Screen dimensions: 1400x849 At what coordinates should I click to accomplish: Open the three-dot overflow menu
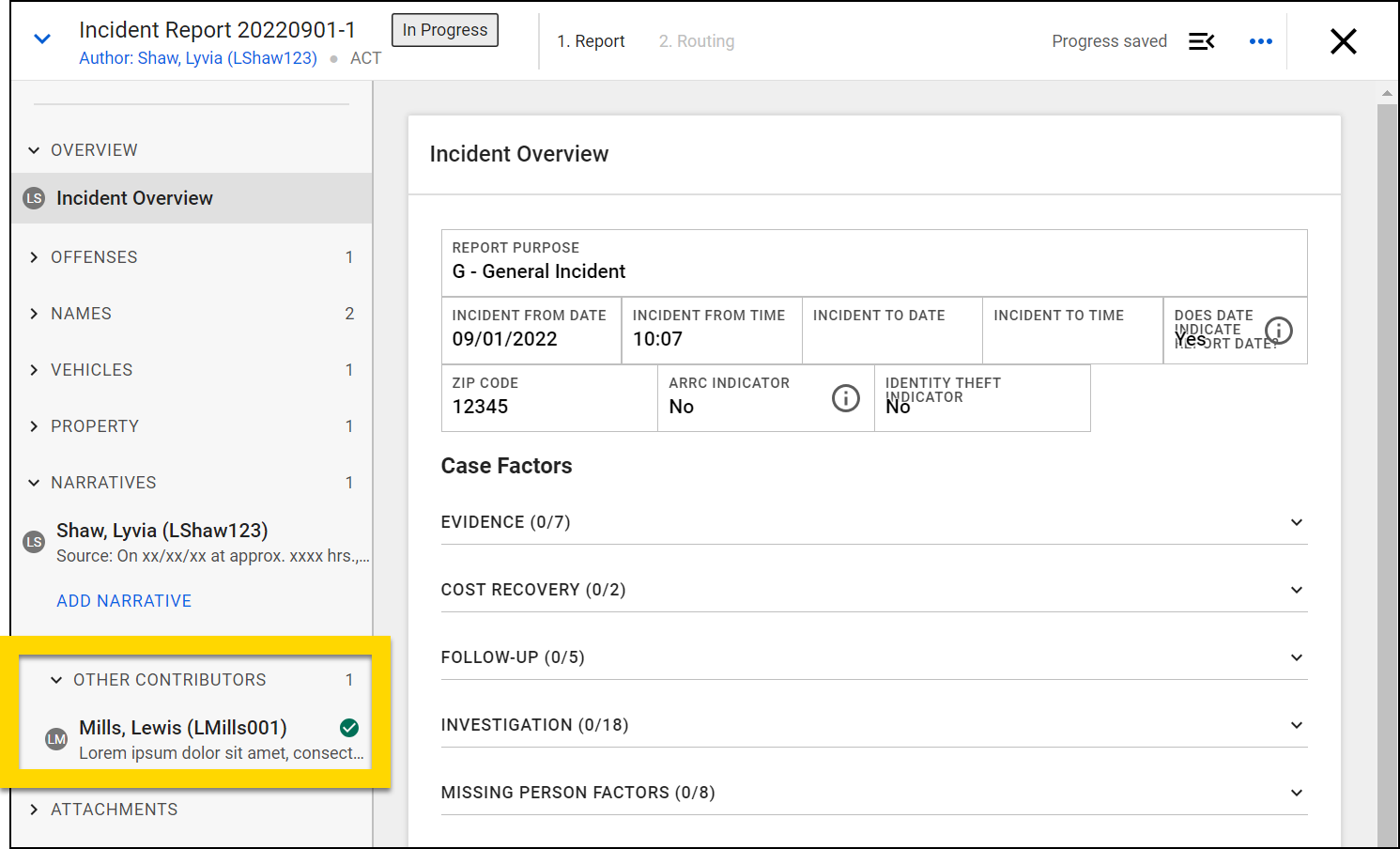point(1260,40)
